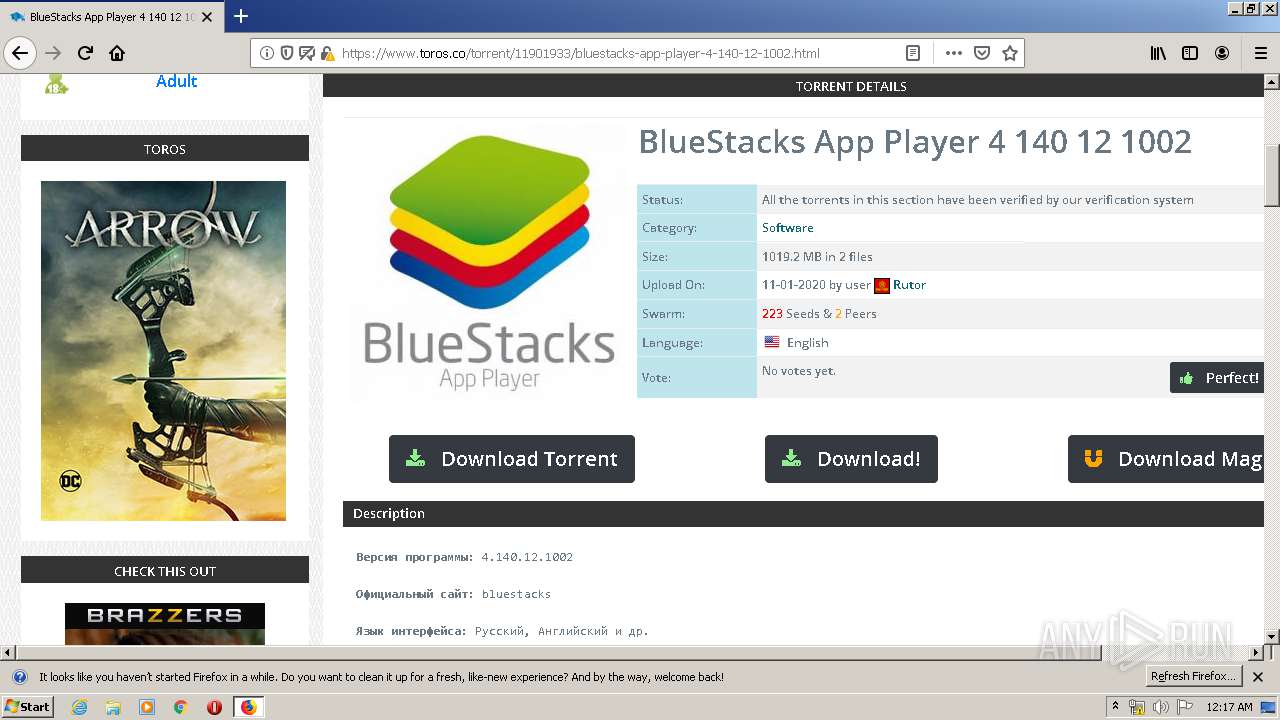Launch Internet Explorer from taskbar

[x=79, y=707]
